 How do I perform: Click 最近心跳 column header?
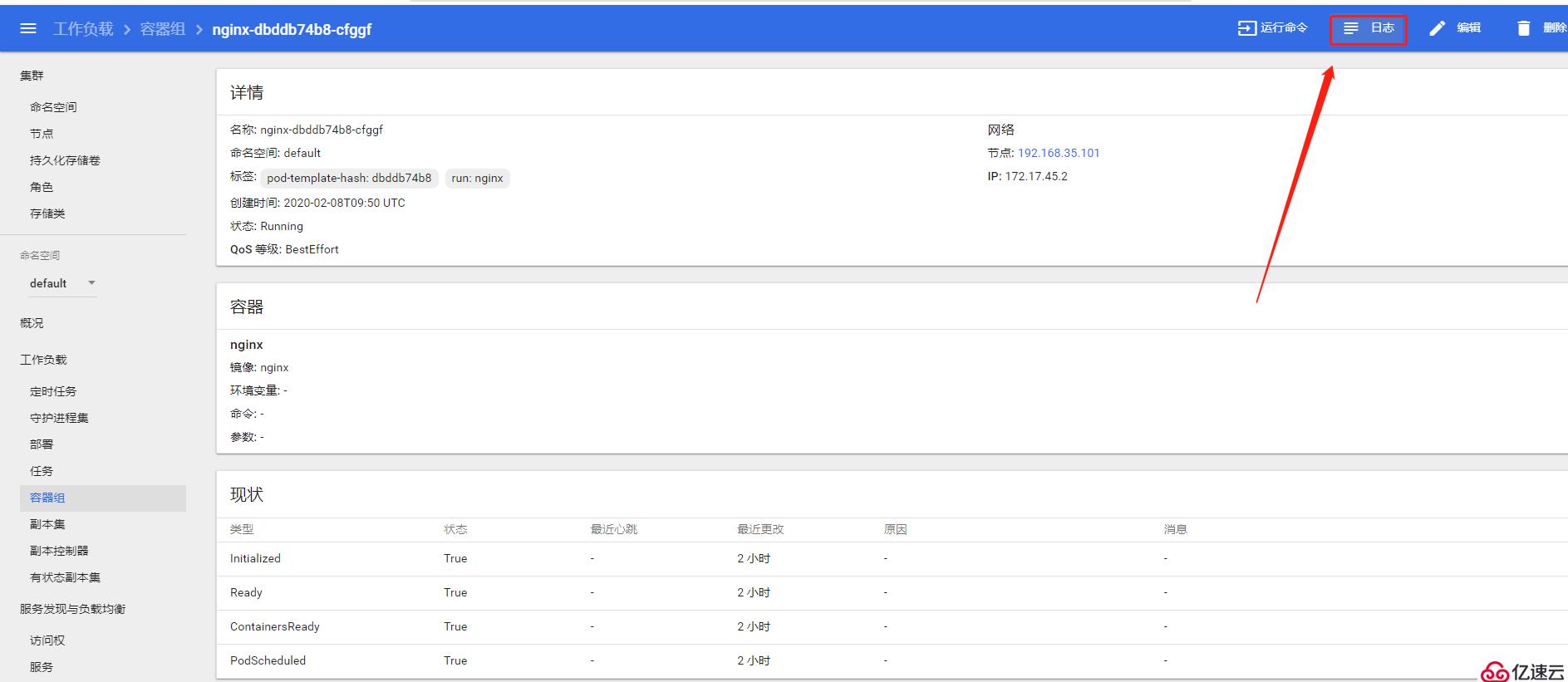click(x=614, y=529)
